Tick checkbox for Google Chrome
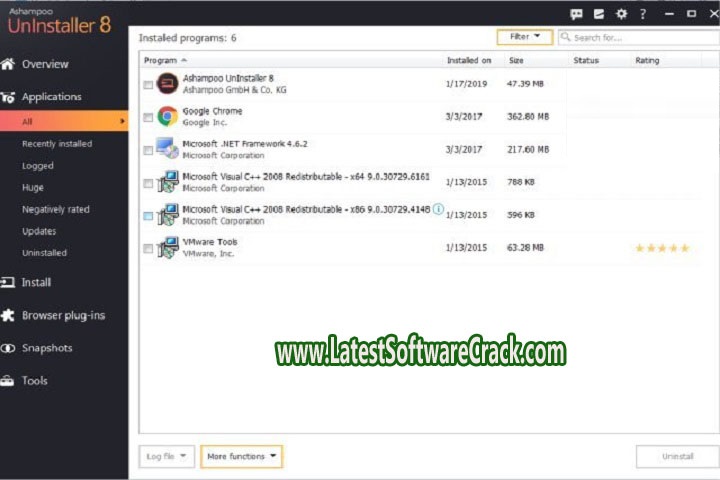Image resolution: width=720 pixels, height=480 pixels. point(148,118)
